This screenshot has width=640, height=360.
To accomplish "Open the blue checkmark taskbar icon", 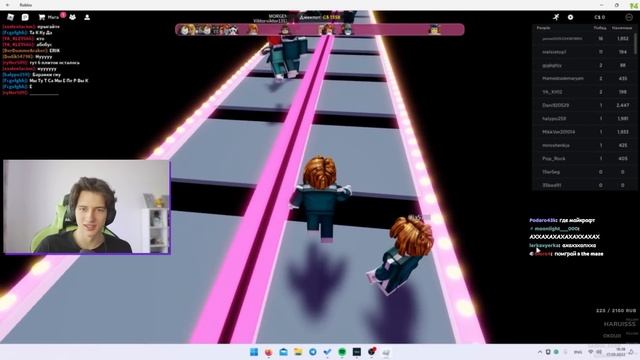I will [327, 352].
